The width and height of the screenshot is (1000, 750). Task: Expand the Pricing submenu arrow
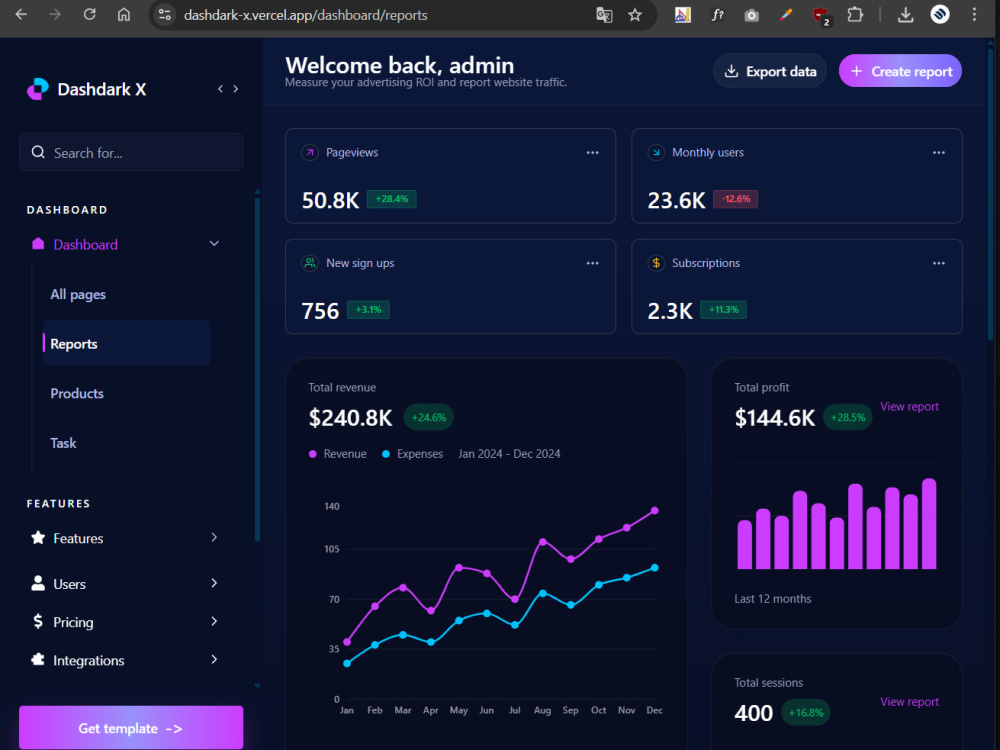pos(214,621)
